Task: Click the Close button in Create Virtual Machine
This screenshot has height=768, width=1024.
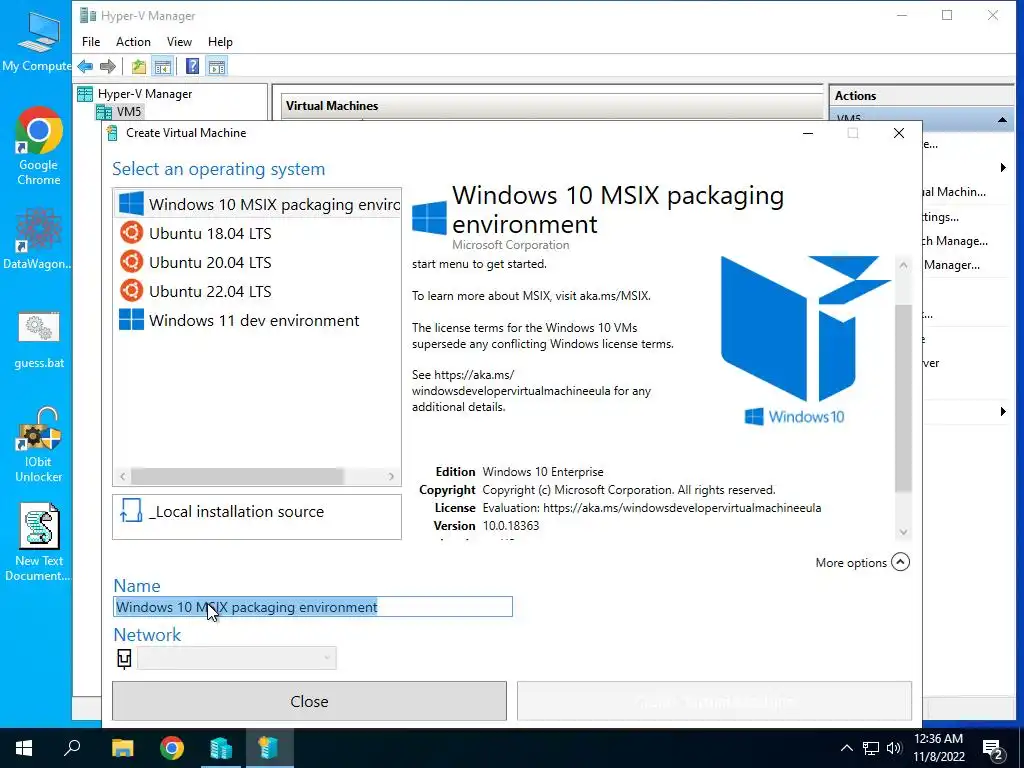Action: [309, 701]
